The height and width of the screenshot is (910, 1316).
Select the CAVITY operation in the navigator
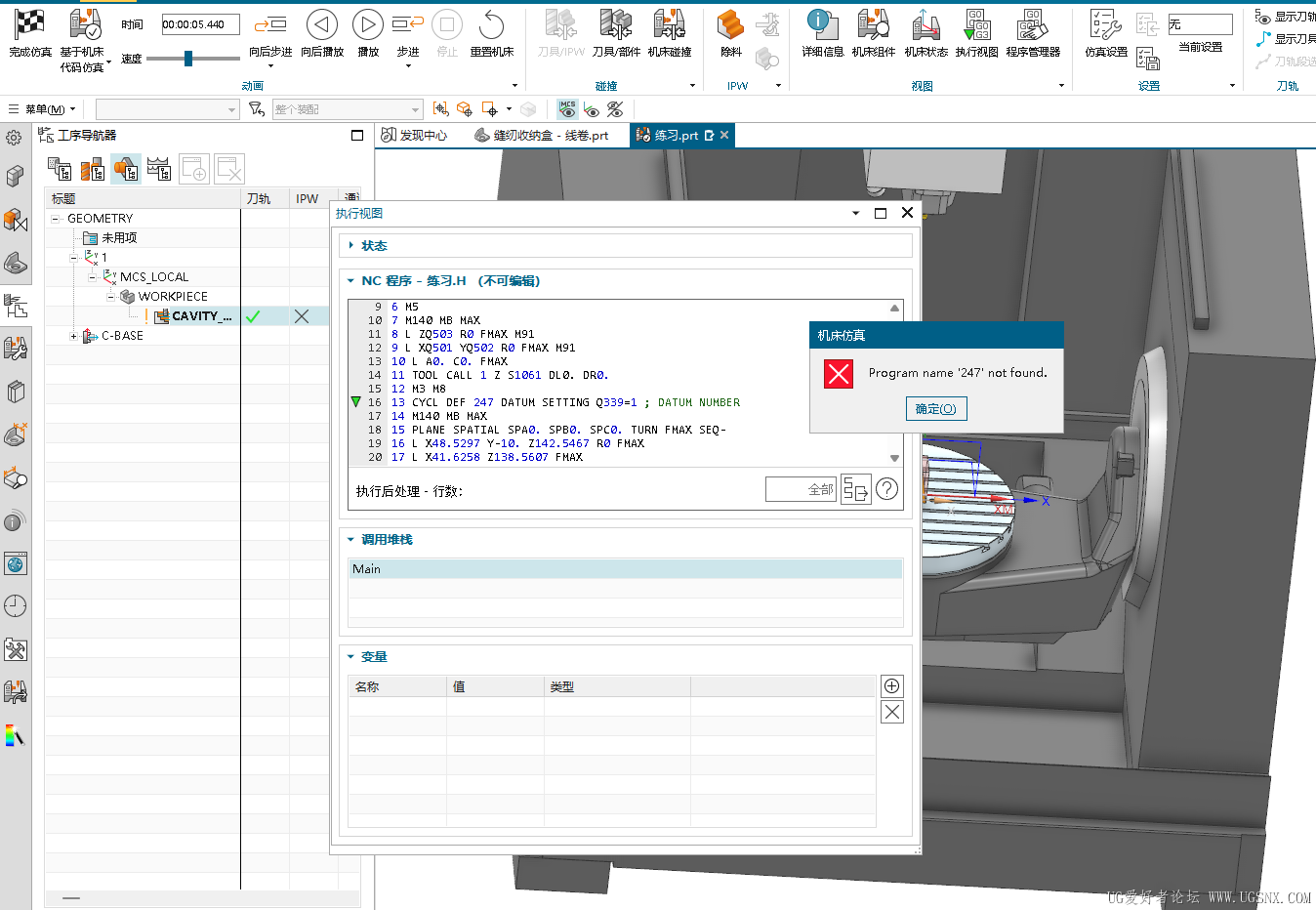[200, 316]
